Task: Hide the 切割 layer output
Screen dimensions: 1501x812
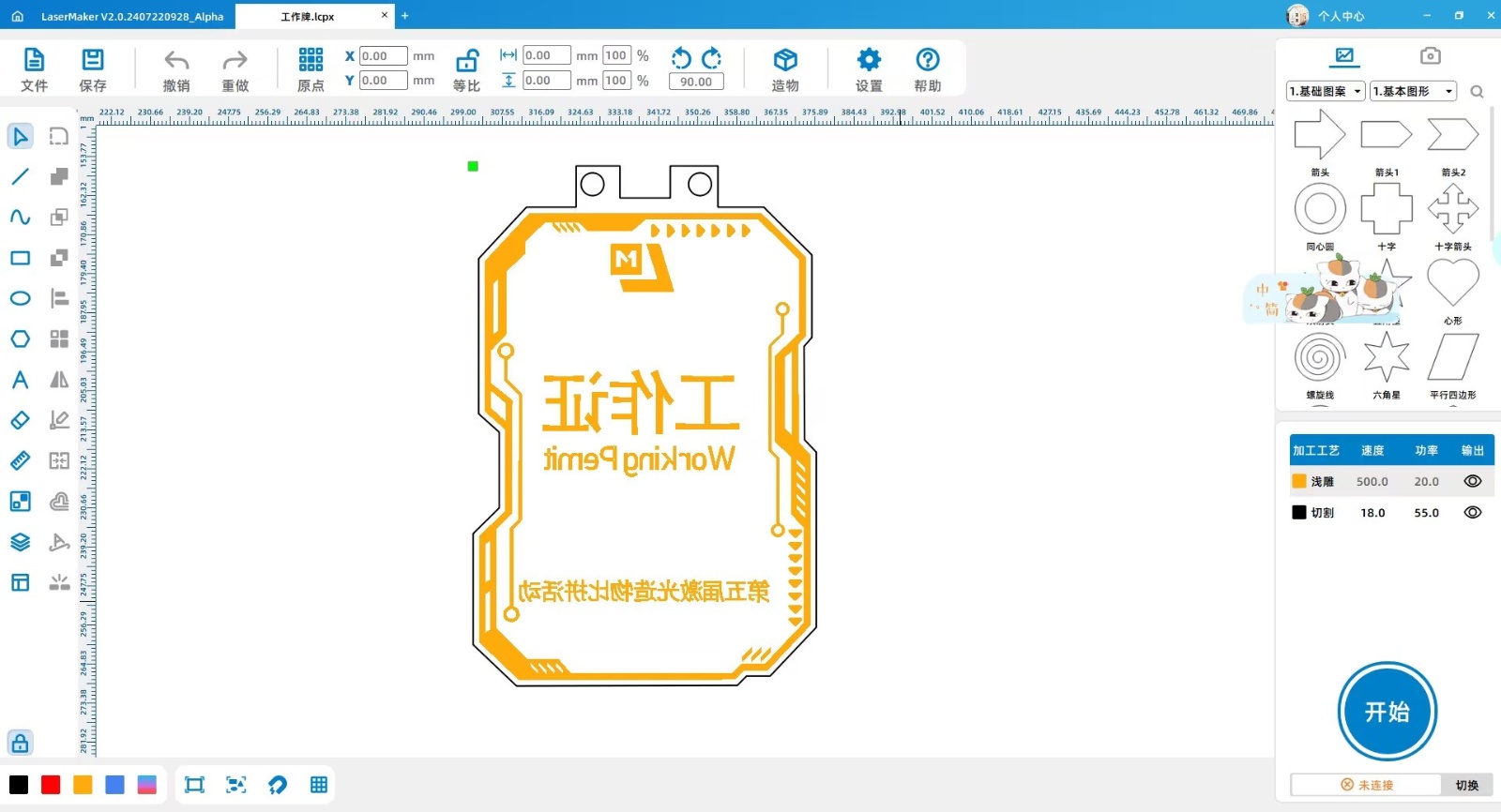Action: [1473, 513]
